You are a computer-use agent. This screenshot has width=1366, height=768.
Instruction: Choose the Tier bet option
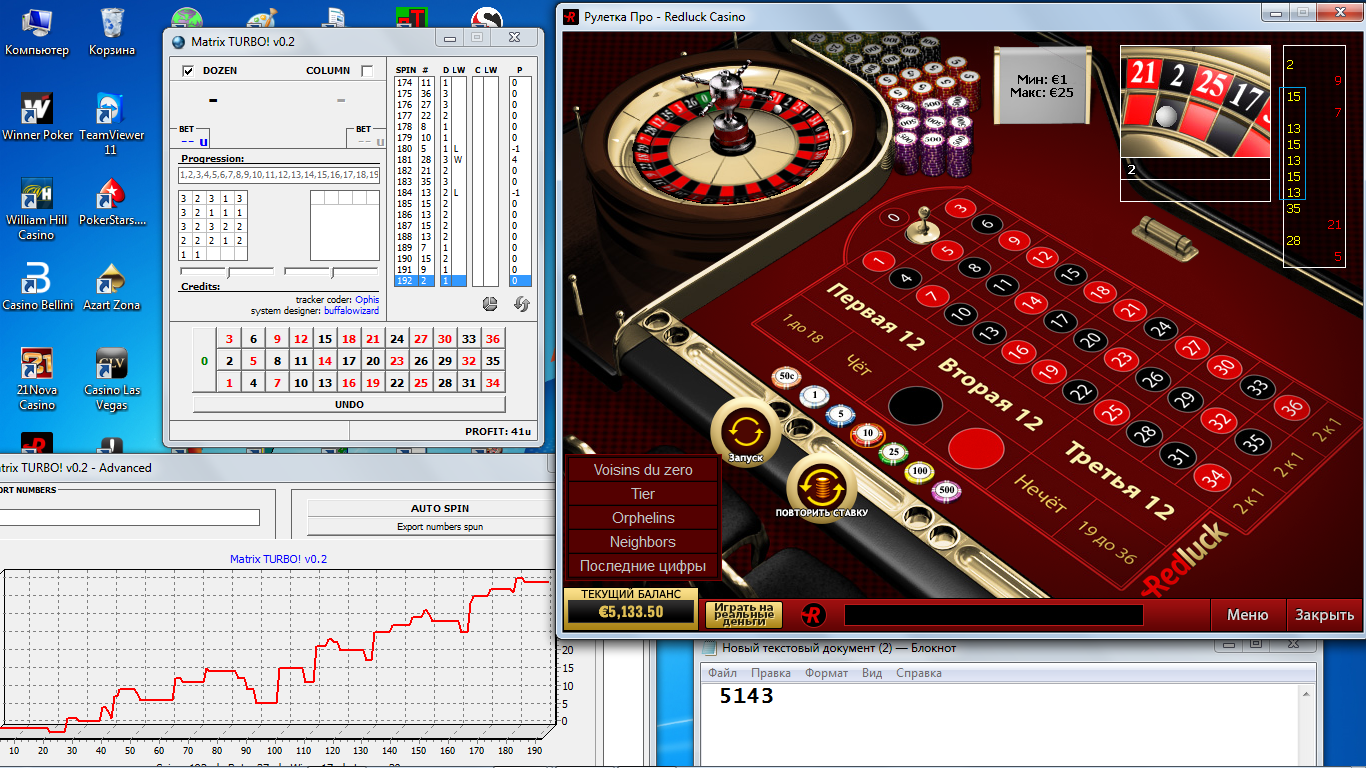(x=643, y=494)
